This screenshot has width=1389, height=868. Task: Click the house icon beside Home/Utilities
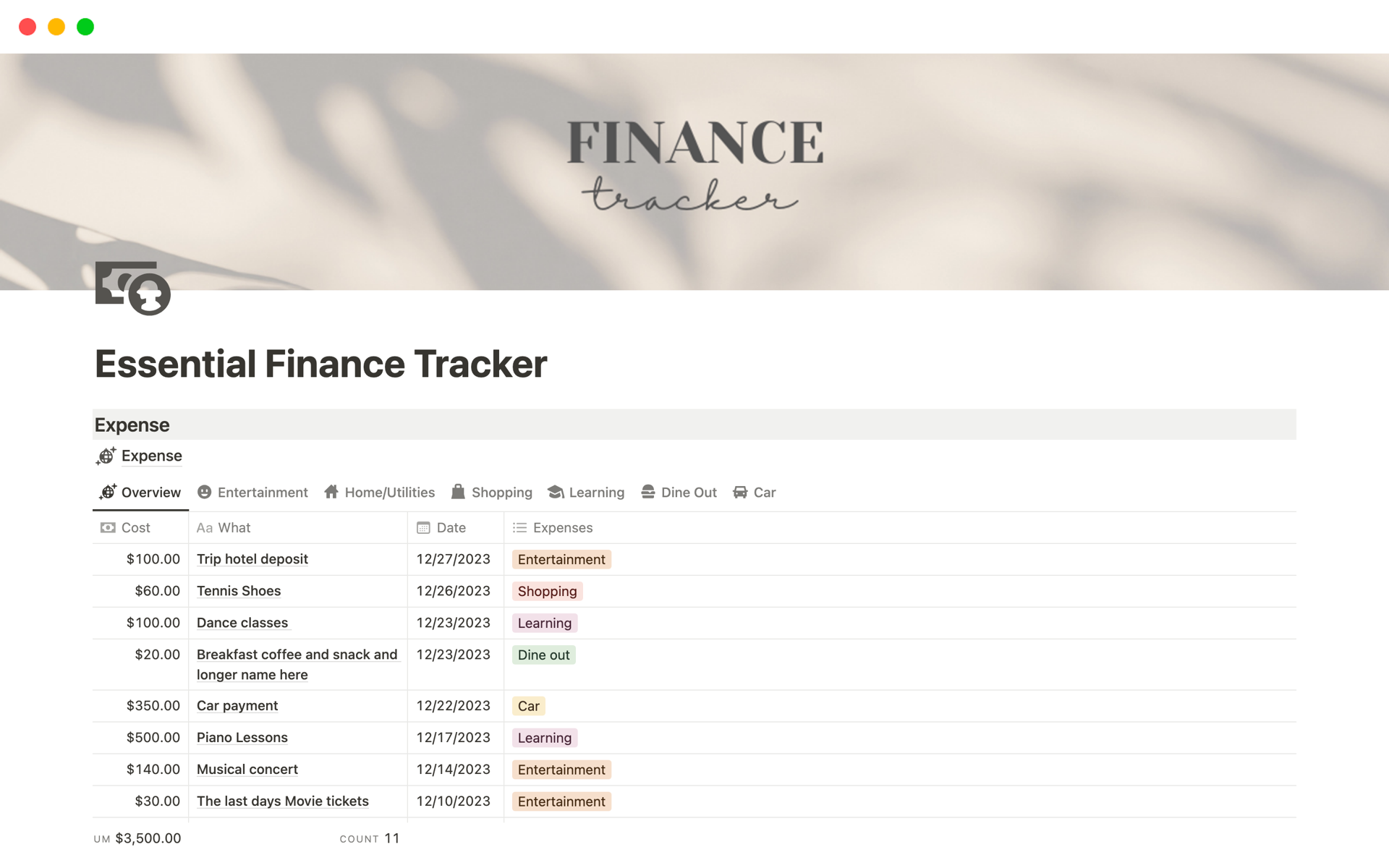pos(331,492)
